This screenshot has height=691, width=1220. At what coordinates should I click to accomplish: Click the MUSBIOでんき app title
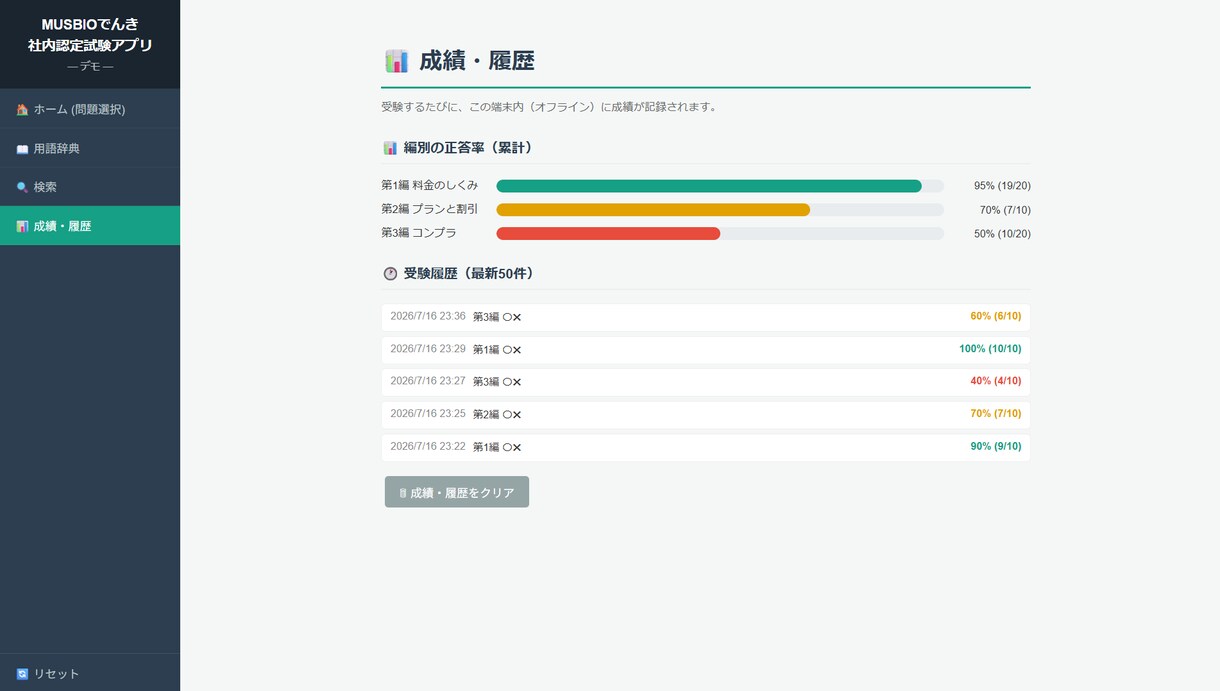pos(90,24)
